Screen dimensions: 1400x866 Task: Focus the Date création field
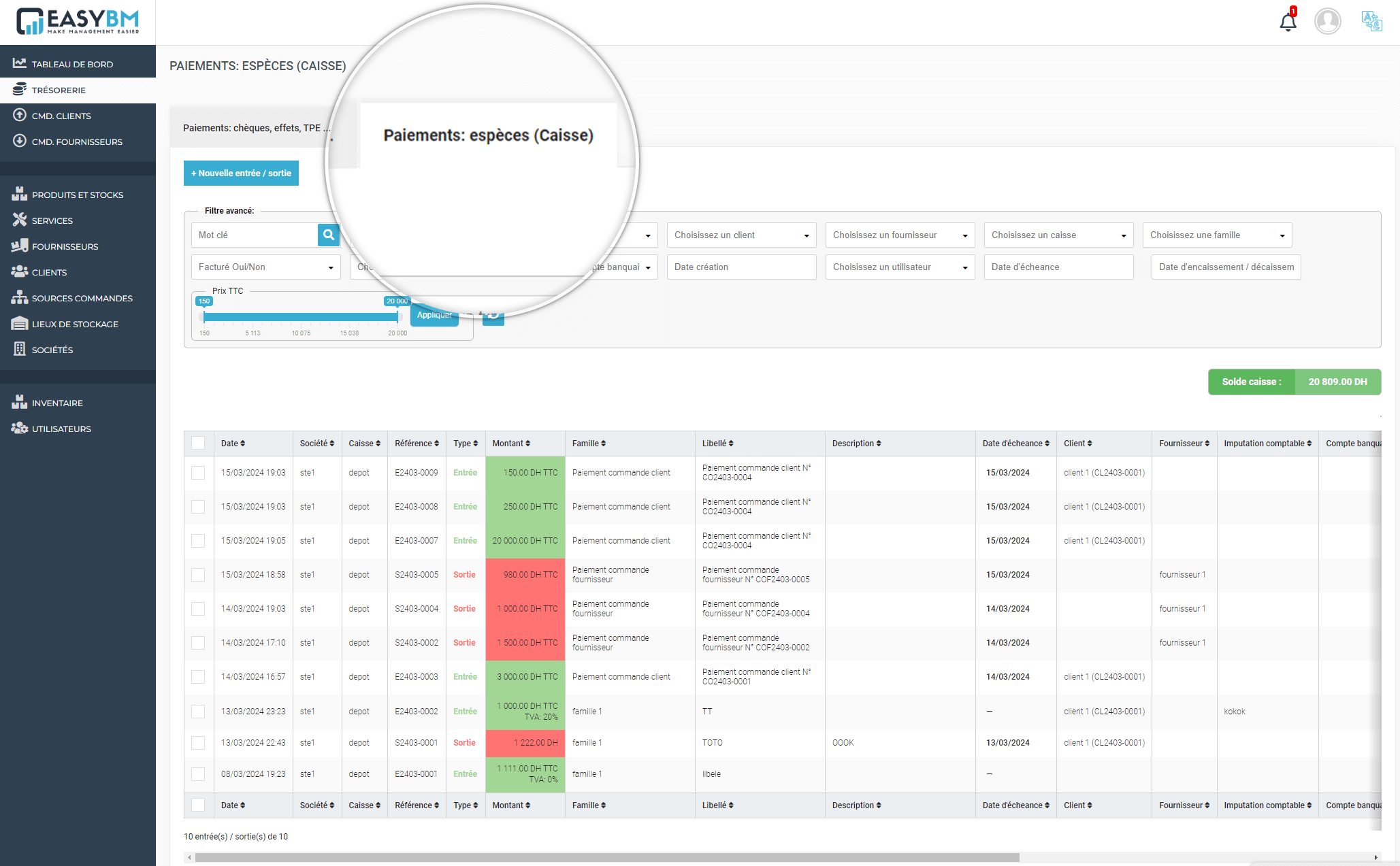(x=741, y=267)
